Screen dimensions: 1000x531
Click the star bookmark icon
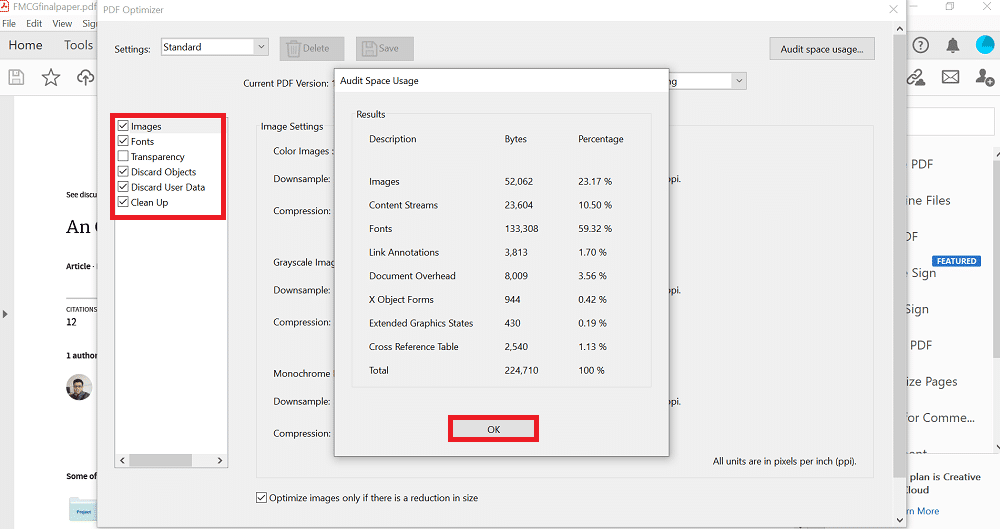coord(51,77)
